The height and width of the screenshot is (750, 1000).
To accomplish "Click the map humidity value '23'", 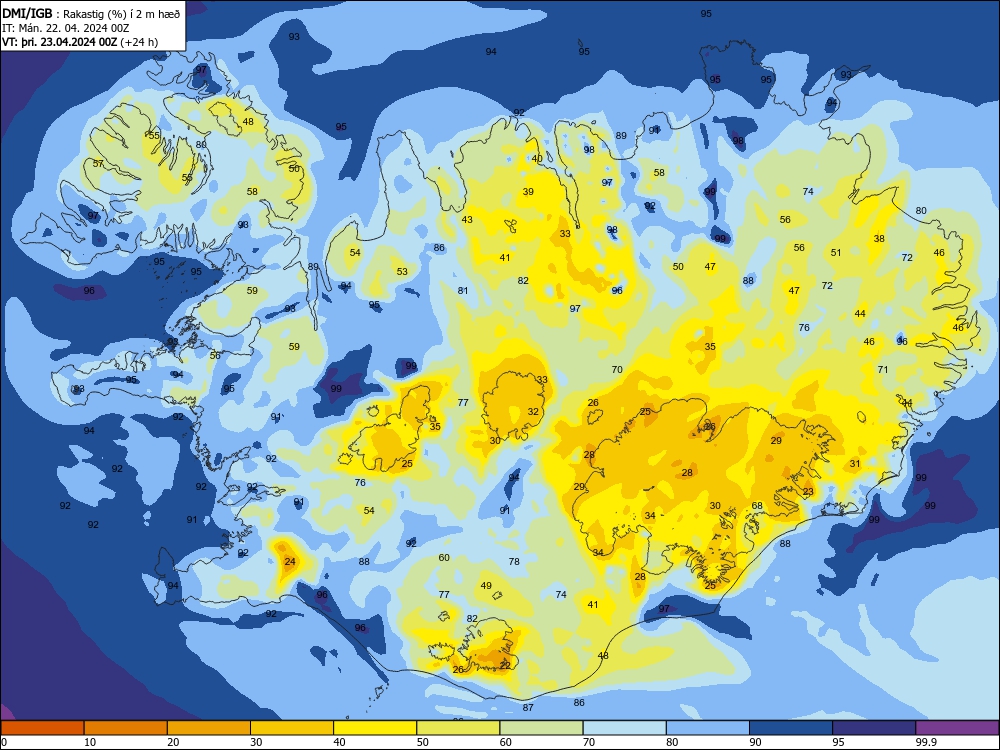I will 809,492.
